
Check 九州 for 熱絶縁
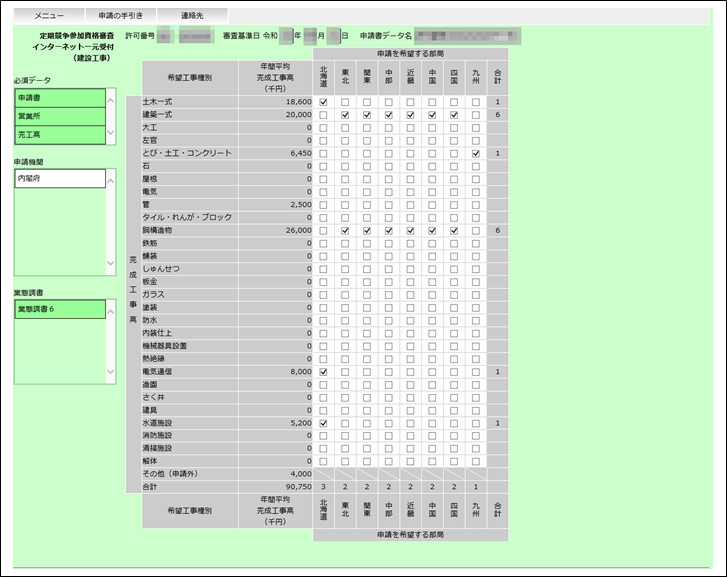tap(476, 359)
